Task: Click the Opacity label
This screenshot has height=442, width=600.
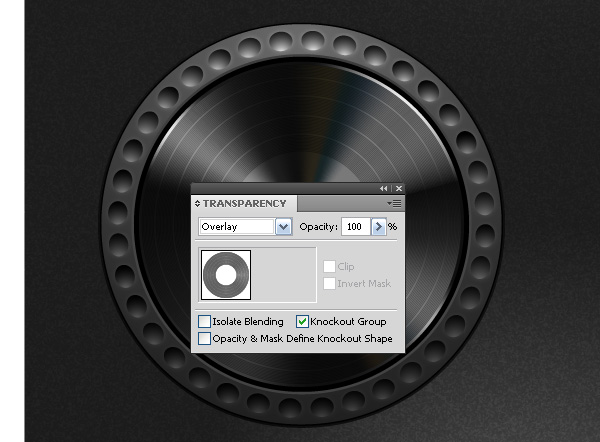Action: [318, 227]
